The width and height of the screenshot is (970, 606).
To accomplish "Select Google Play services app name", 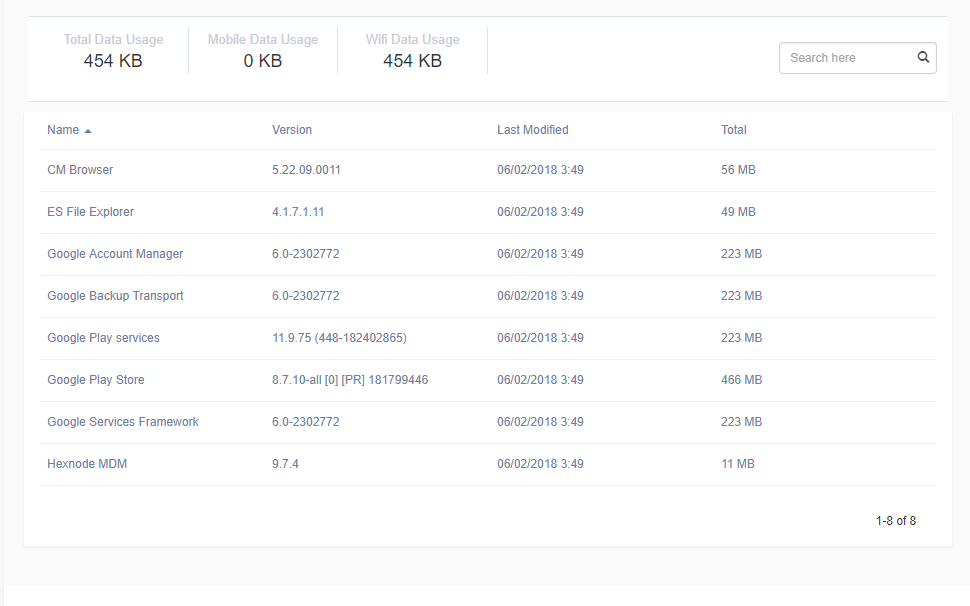I will [103, 338].
